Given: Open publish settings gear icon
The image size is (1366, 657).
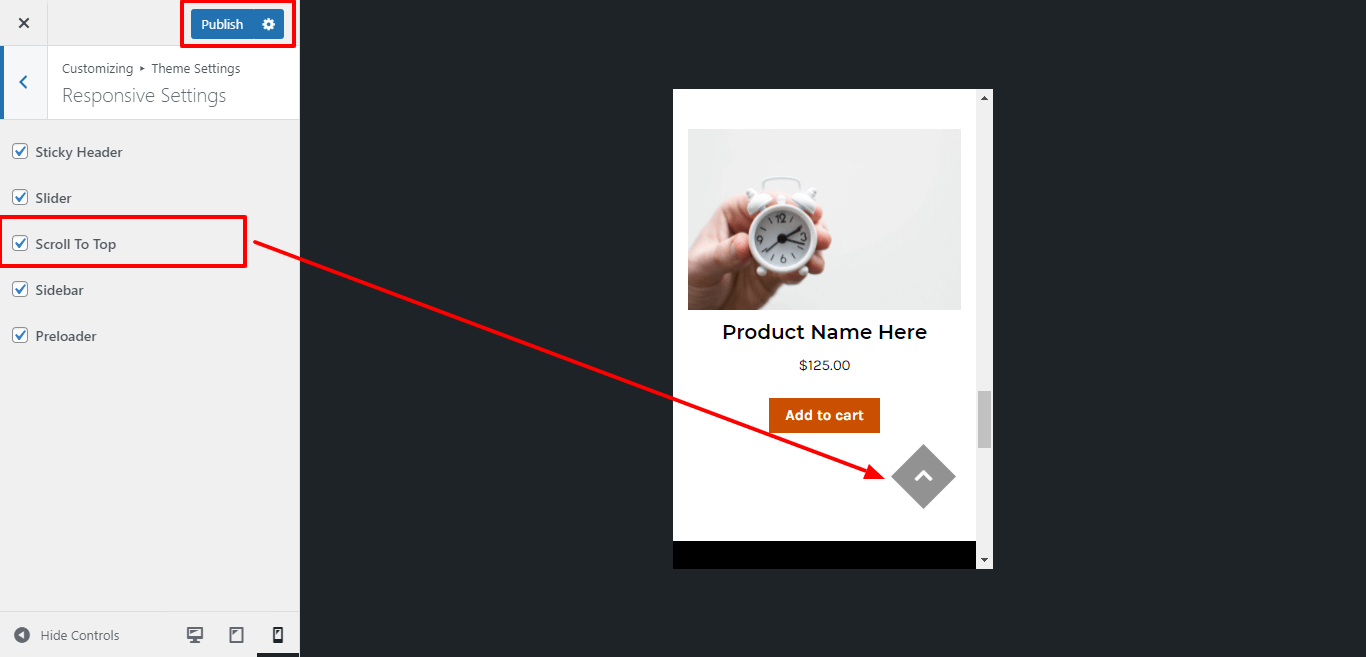Looking at the screenshot, I should (x=268, y=24).
